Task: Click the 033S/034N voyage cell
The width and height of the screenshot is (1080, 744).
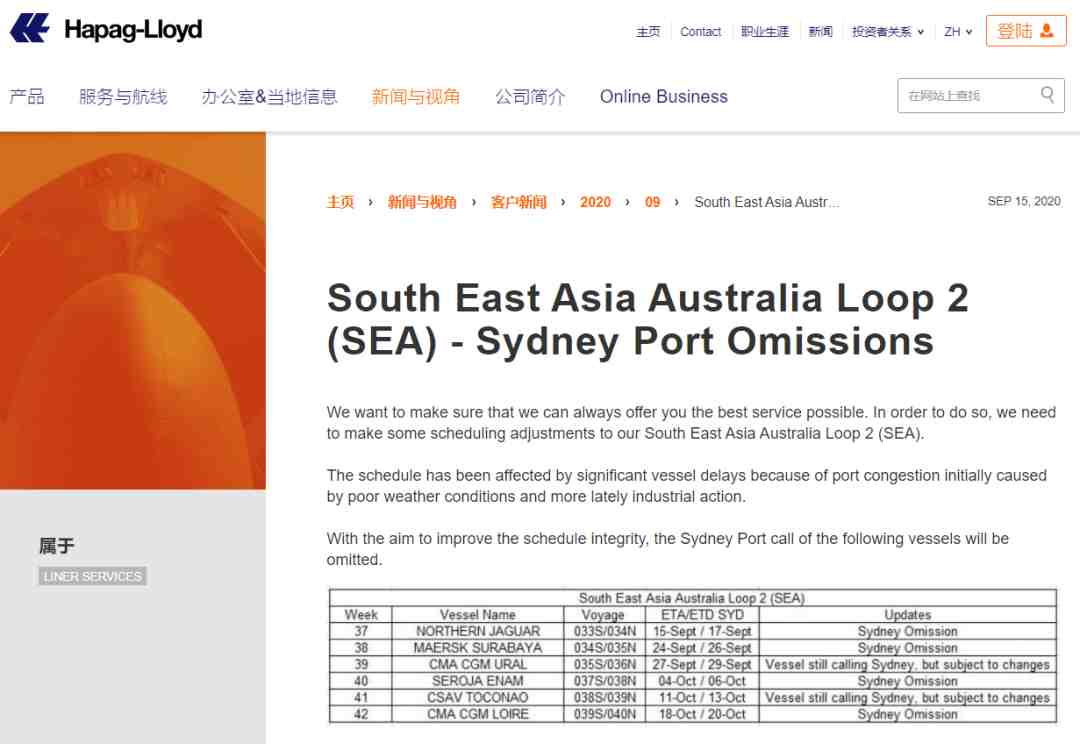Action: coord(605,631)
